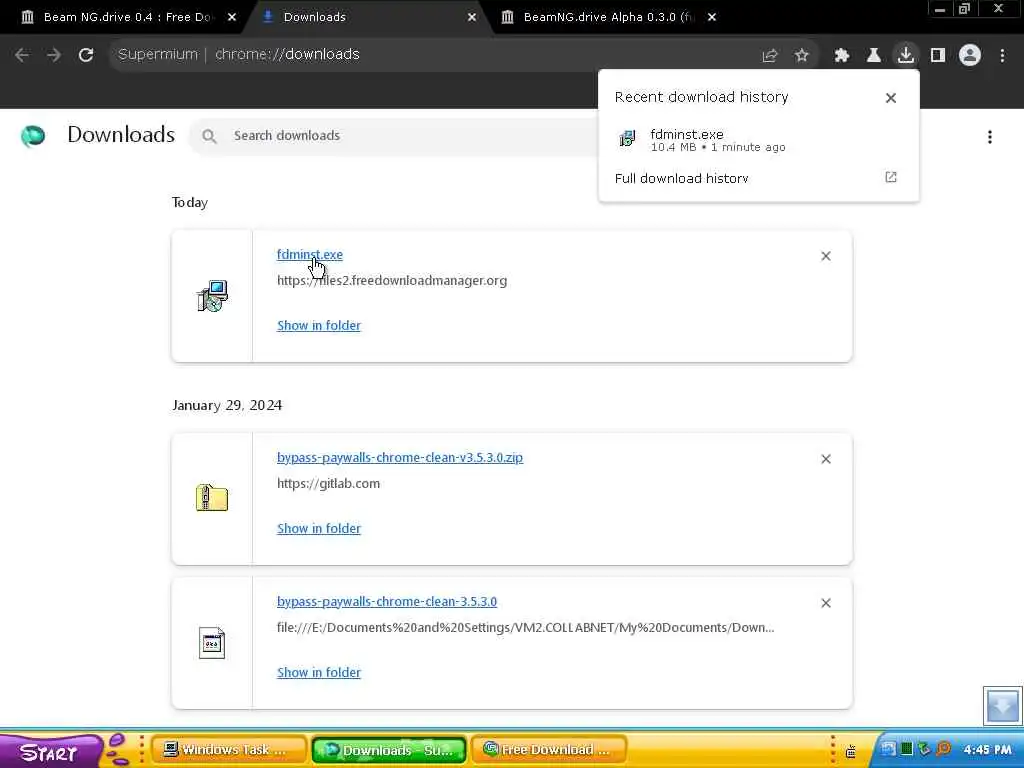Click the fdminst.exe installer file icon
The width and height of the screenshot is (1024, 768).
[x=212, y=296]
